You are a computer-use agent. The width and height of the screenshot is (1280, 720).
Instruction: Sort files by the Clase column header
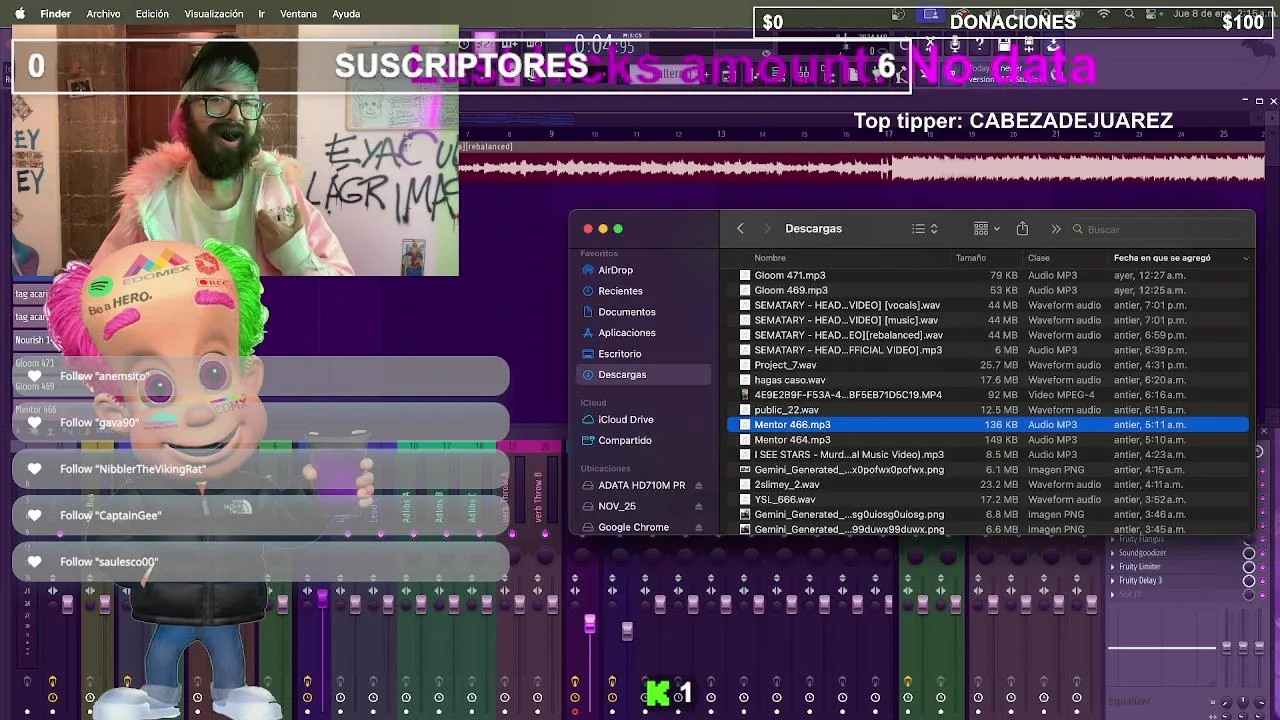coord(1039,258)
